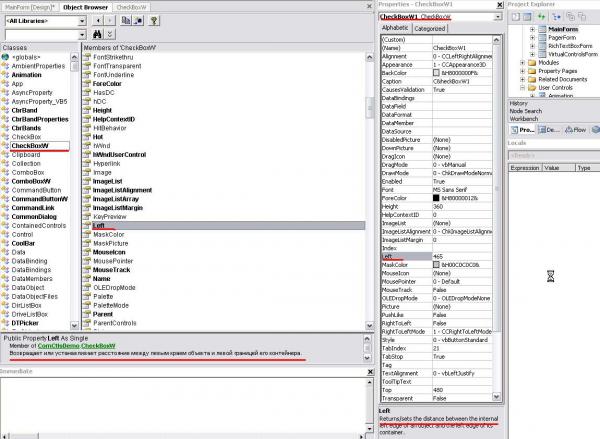This screenshot has height=439, width=600.
Task: Expand the RichTextBoxForm node
Action: point(532,46)
